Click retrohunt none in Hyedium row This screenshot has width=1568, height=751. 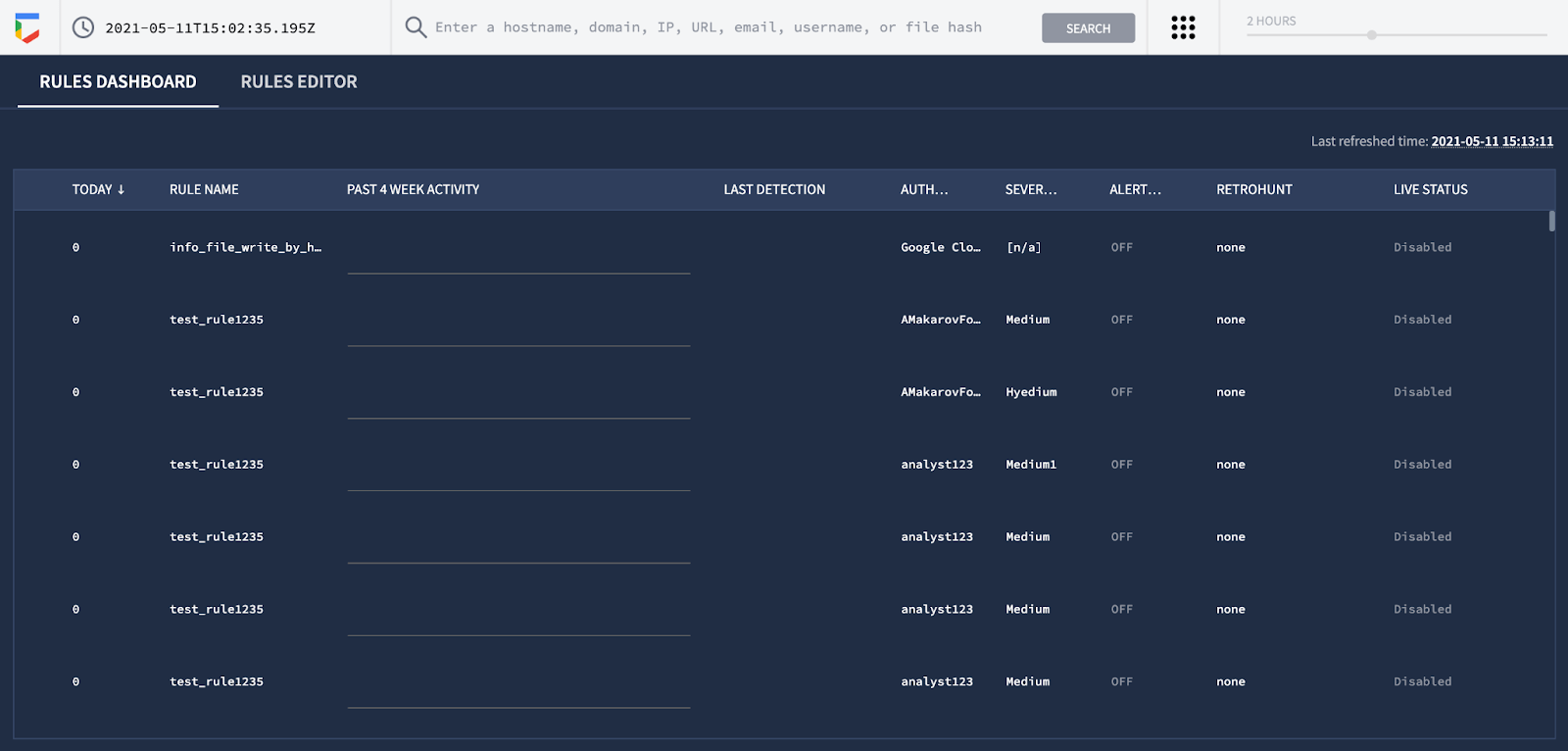tap(1231, 392)
